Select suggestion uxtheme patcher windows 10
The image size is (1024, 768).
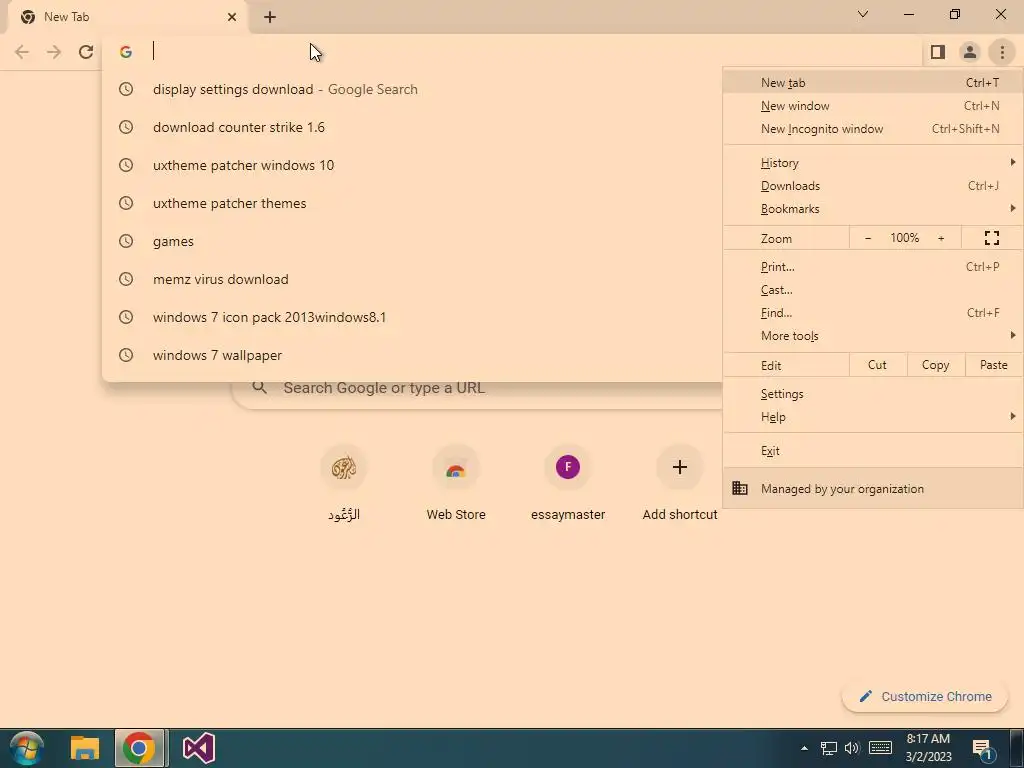(x=412, y=165)
